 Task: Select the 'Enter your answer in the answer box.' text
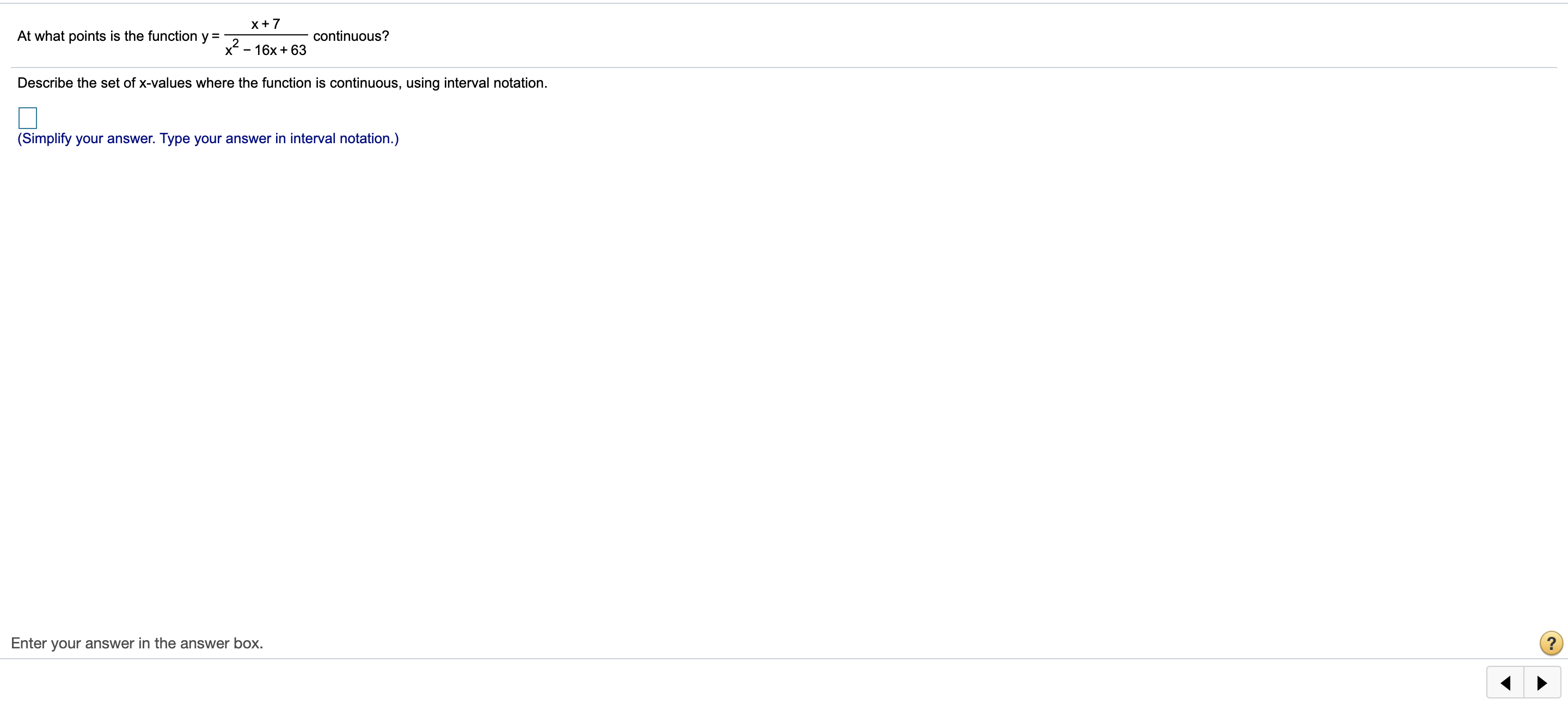137,643
